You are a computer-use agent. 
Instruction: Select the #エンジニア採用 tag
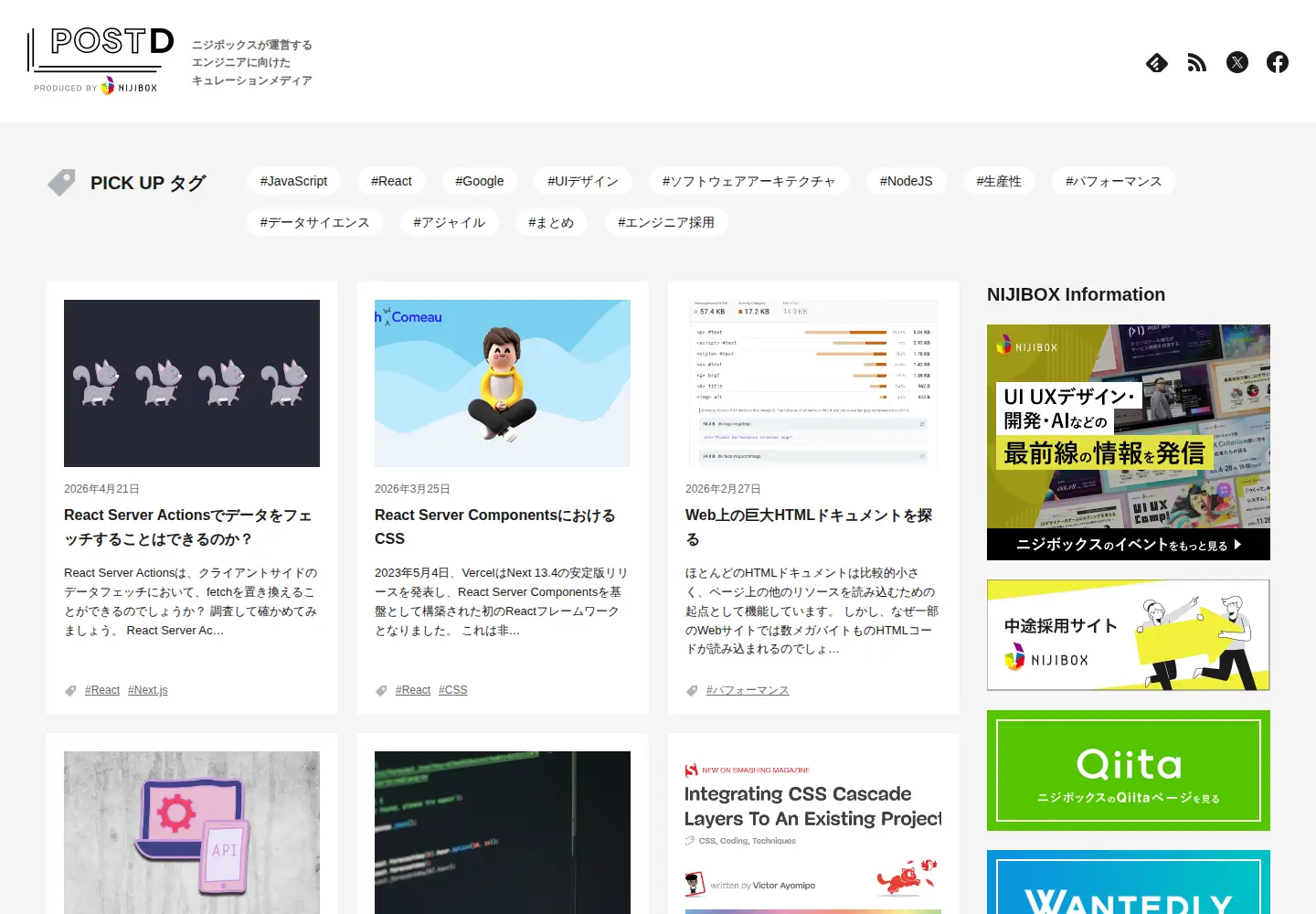tap(666, 222)
